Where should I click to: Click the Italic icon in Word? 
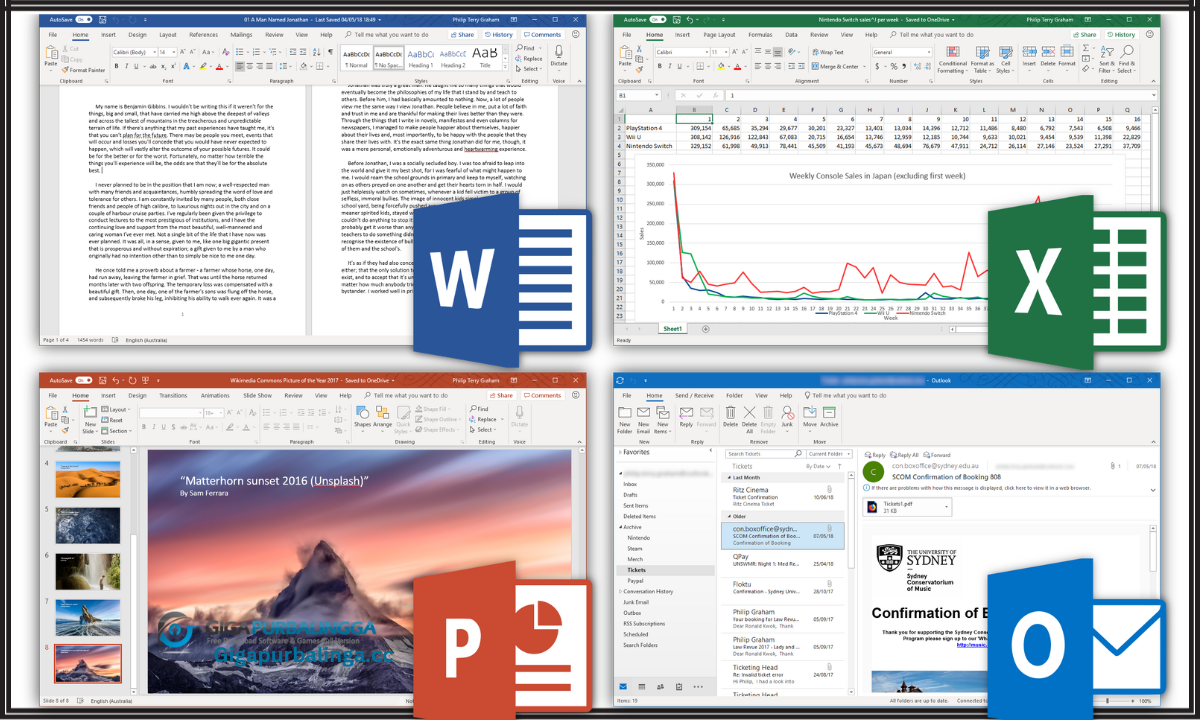pyautogui.click(x=126, y=66)
